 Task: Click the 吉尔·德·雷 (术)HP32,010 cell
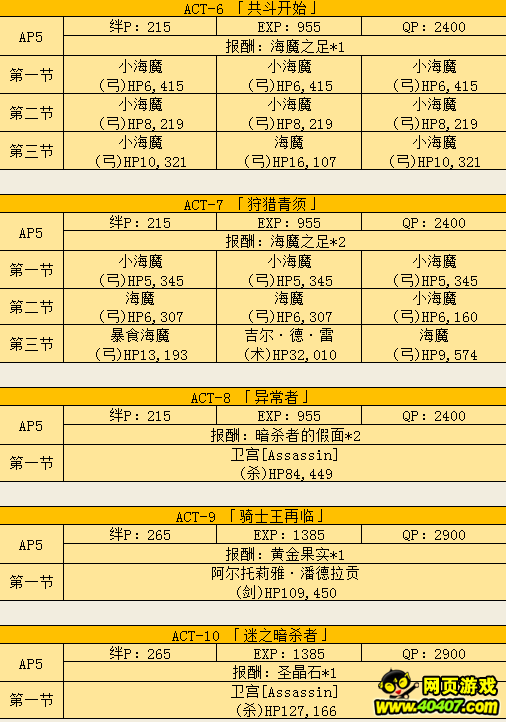[289, 344]
